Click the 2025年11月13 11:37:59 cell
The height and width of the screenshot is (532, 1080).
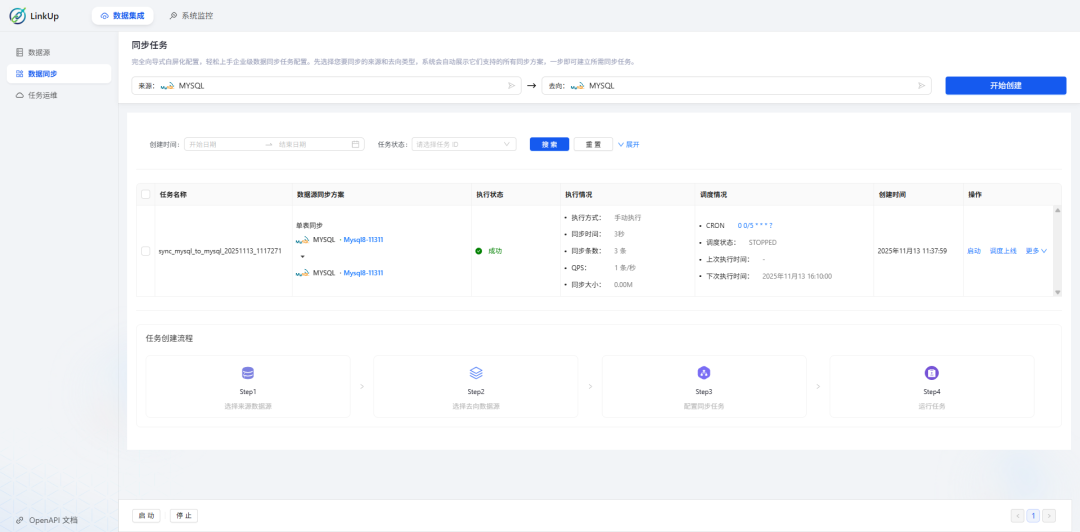(913, 251)
